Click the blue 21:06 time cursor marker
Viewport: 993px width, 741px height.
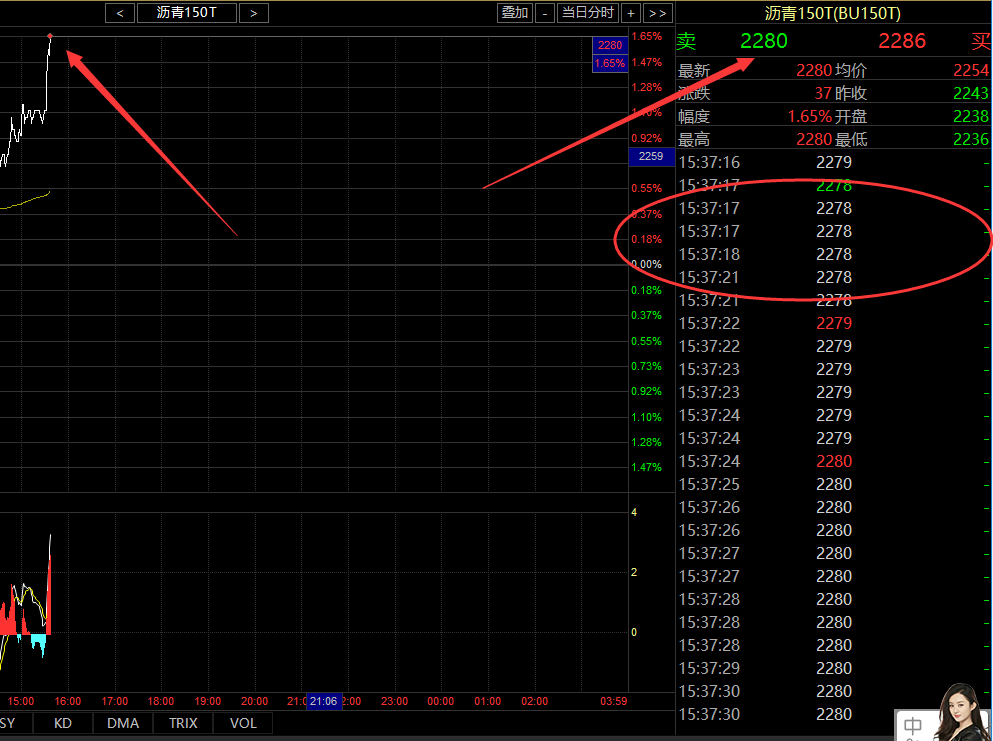click(x=324, y=701)
